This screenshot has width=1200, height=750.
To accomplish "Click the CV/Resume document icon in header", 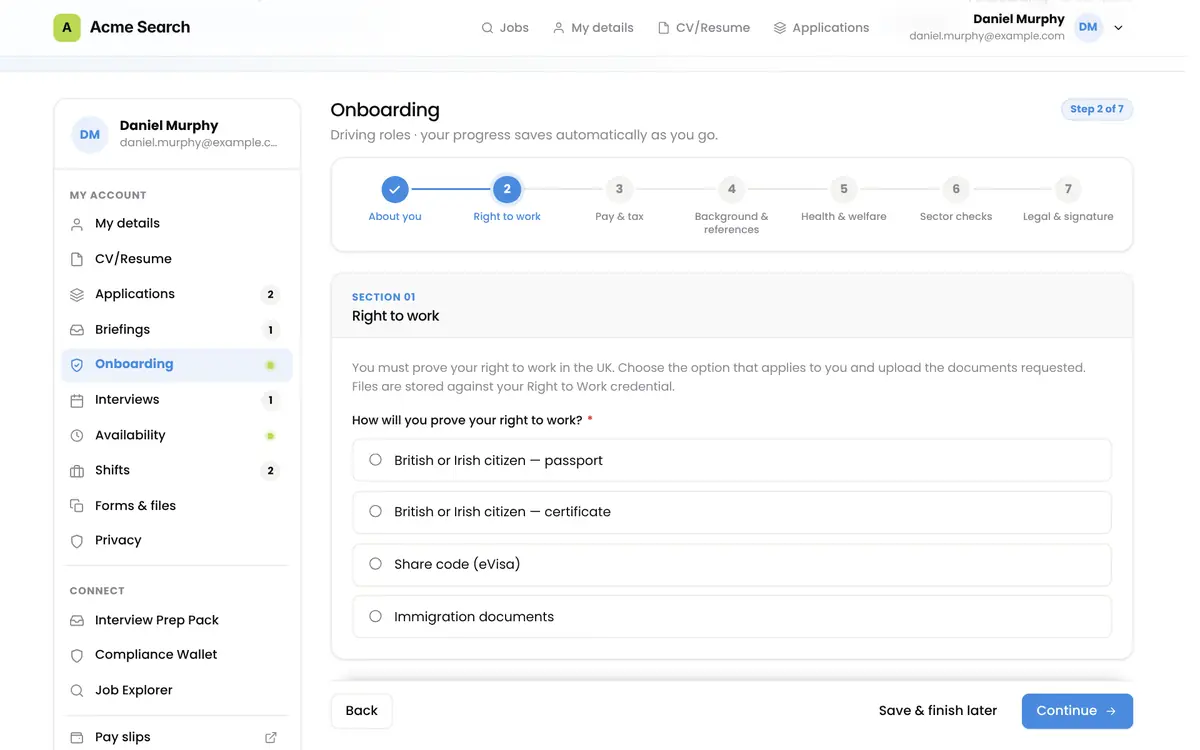I will coord(663,28).
